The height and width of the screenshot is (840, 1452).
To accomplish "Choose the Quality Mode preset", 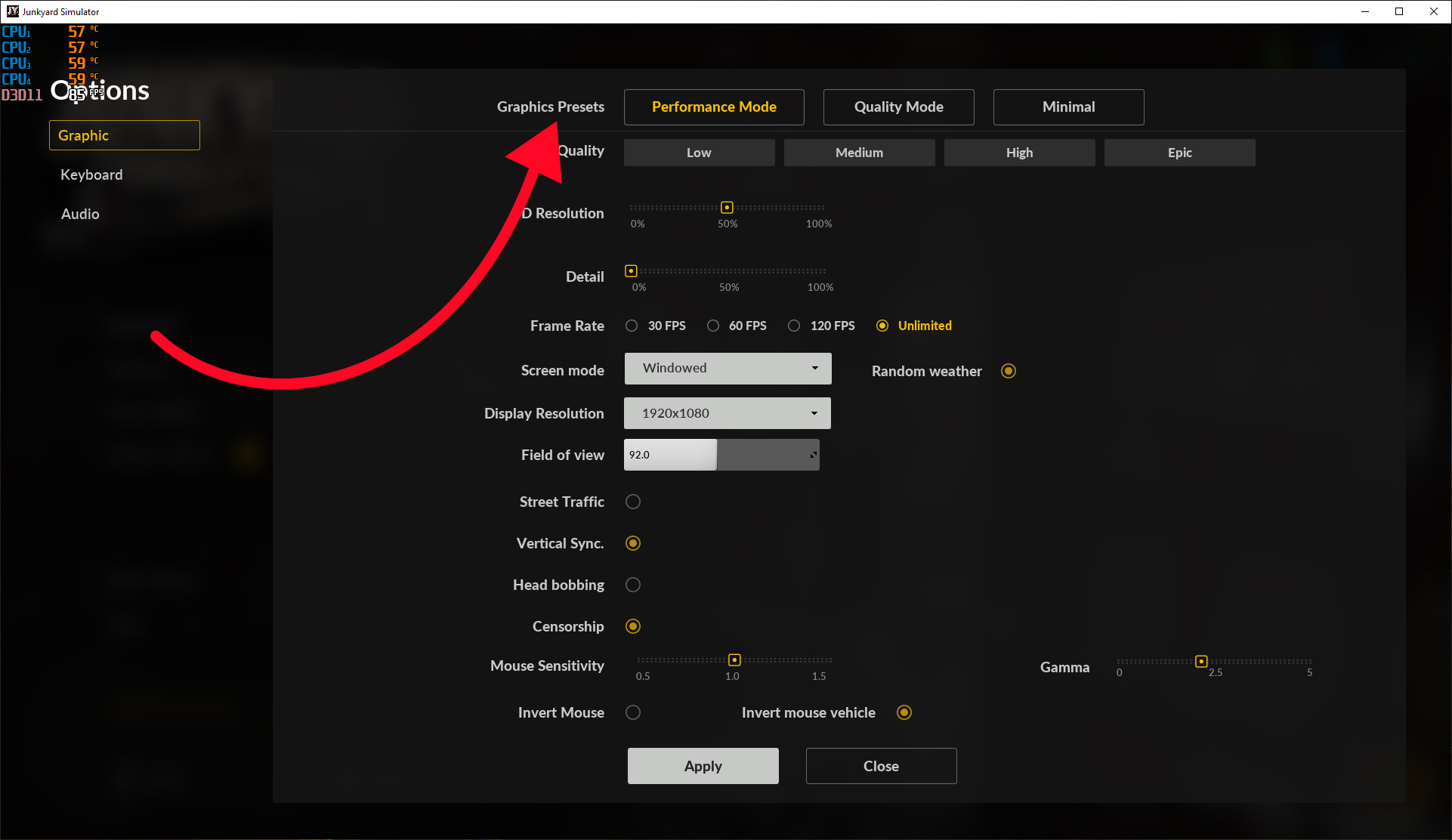I will (x=898, y=107).
